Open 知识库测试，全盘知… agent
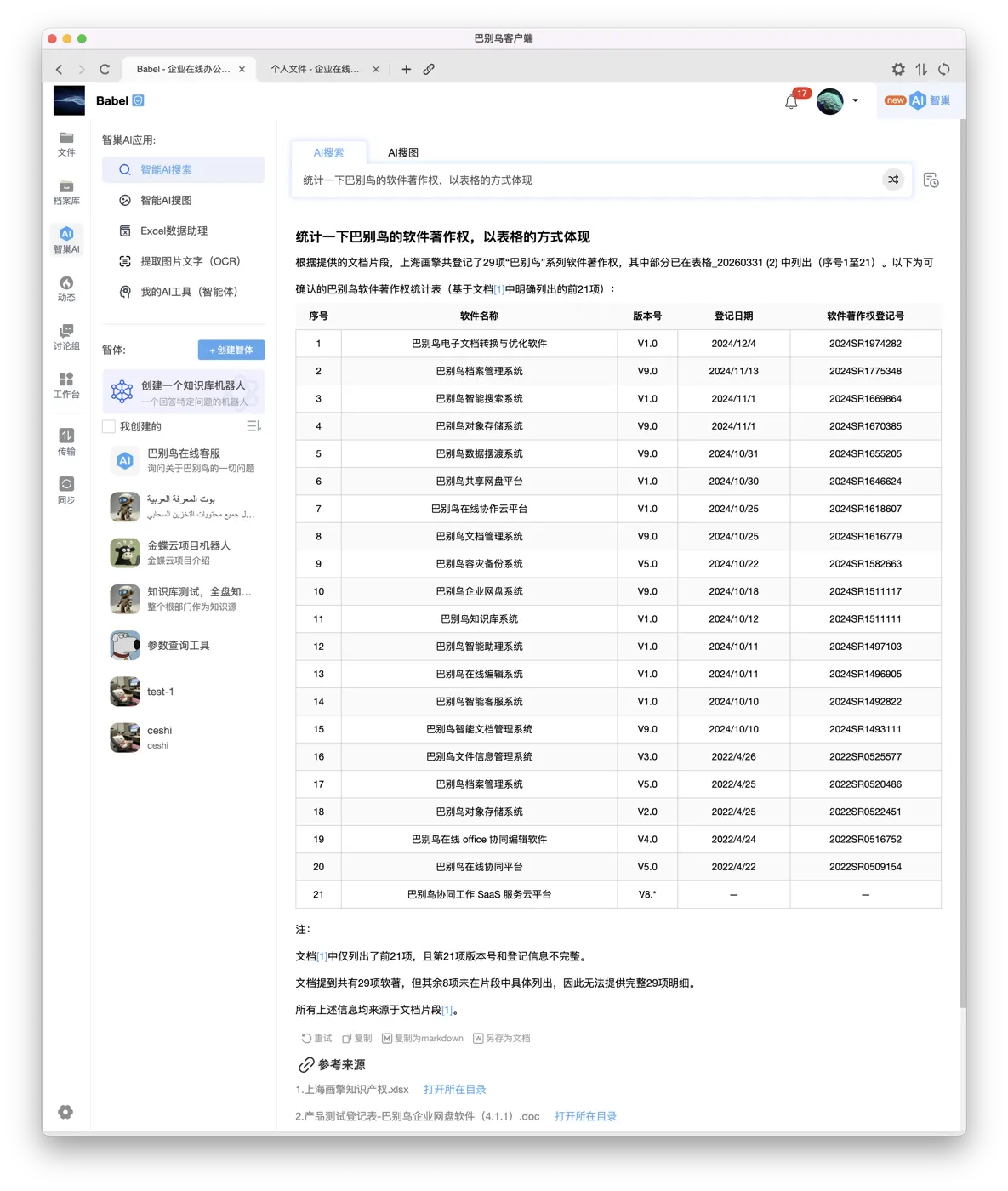The height and width of the screenshot is (1191, 1008). point(184,599)
